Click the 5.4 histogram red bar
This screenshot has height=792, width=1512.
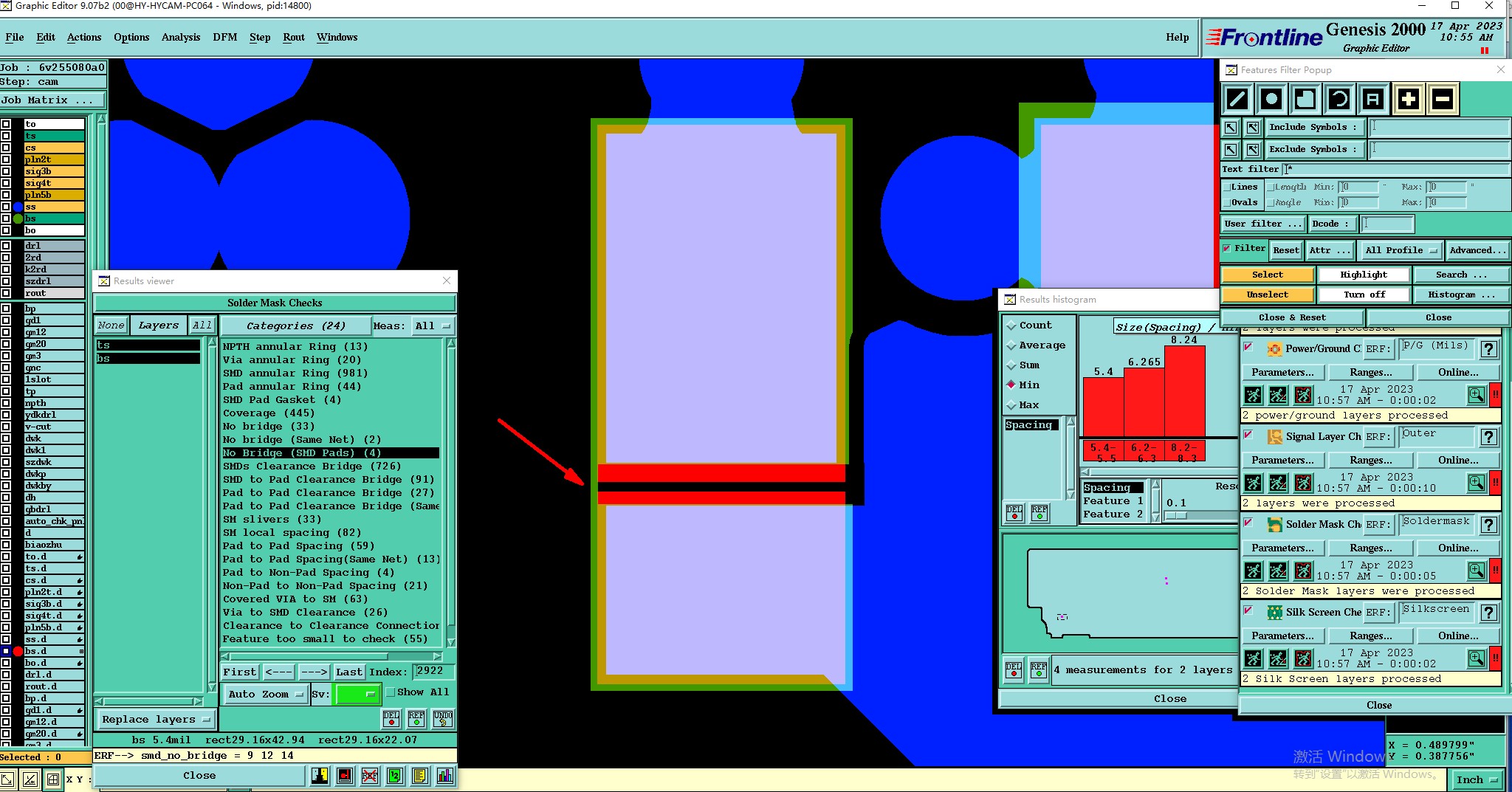(x=1104, y=407)
